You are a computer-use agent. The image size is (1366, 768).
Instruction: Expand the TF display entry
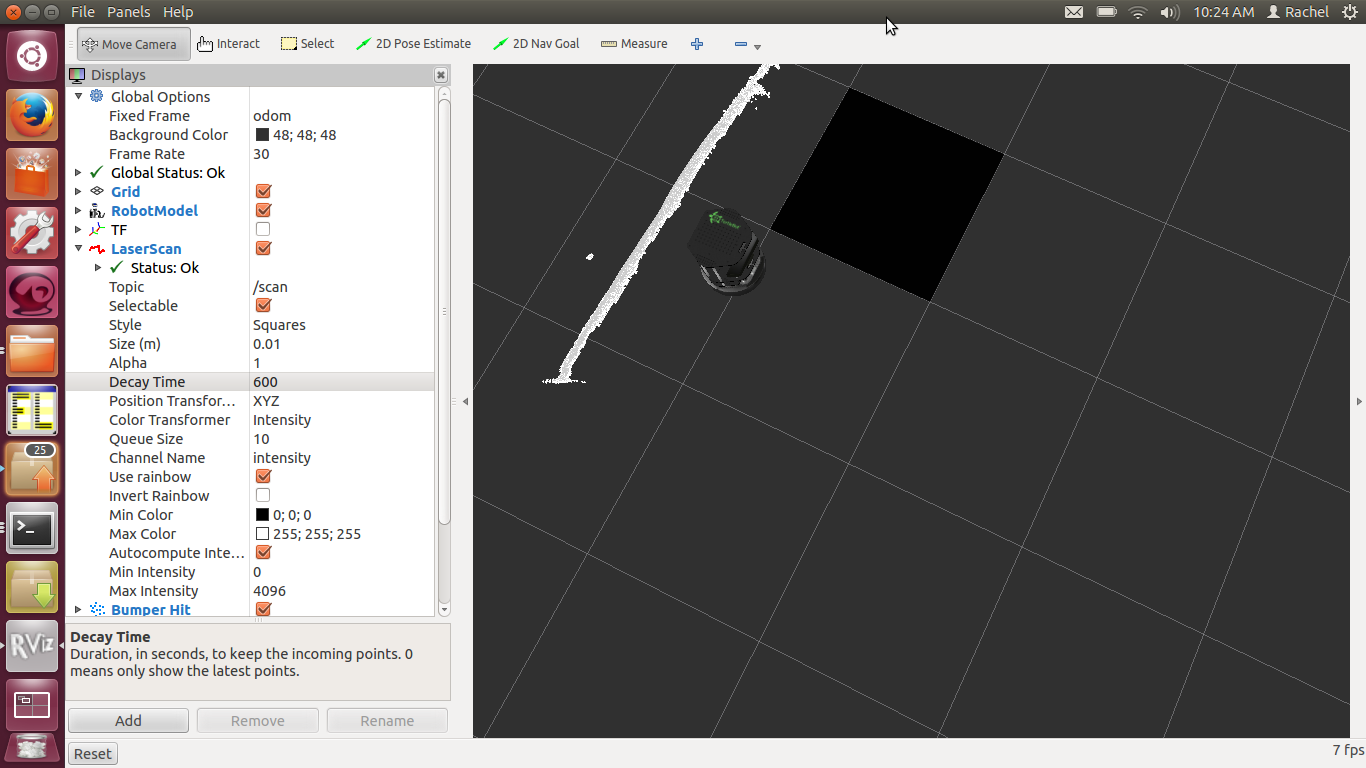tap(78, 230)
